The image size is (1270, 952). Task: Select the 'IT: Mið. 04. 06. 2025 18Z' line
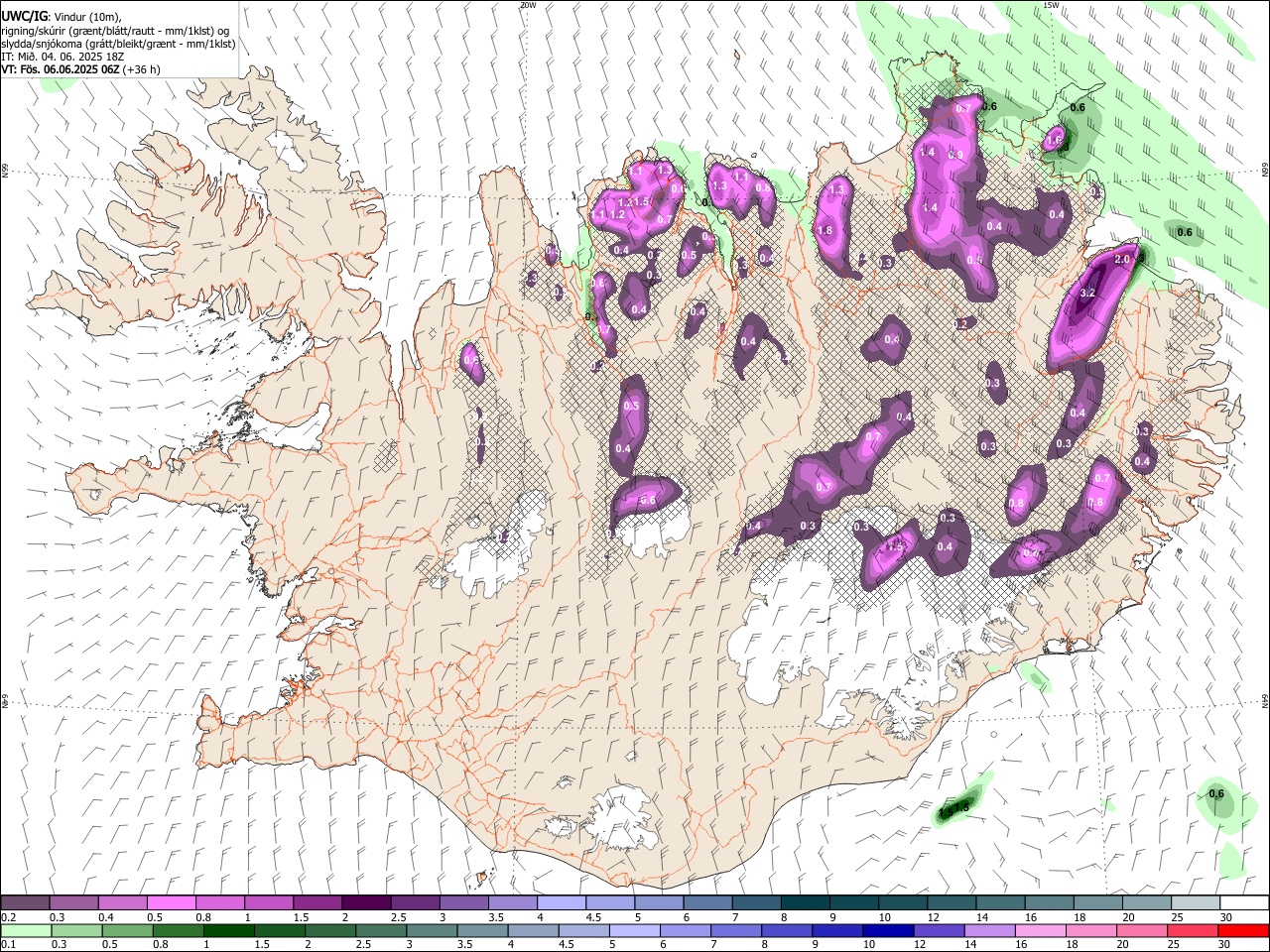(63, 57)
